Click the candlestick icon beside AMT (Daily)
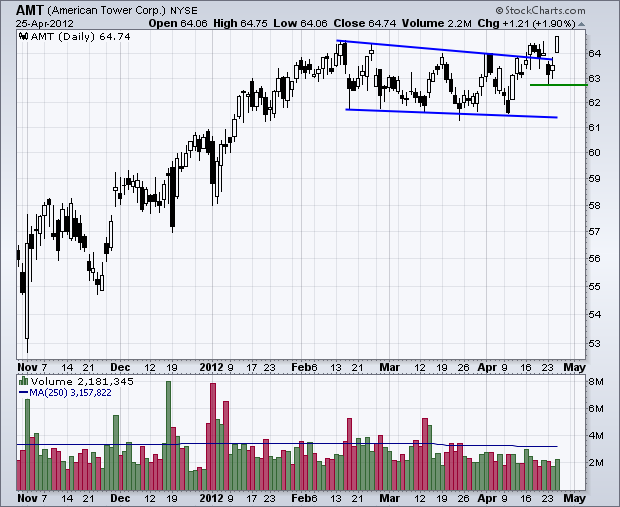The width and height of the screenshot is (620, 507). 23,36
